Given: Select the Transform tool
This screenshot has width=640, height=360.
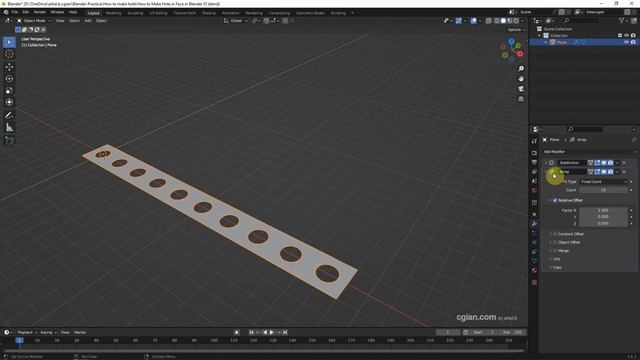Looking at the screenshot, I should [9, 102].
